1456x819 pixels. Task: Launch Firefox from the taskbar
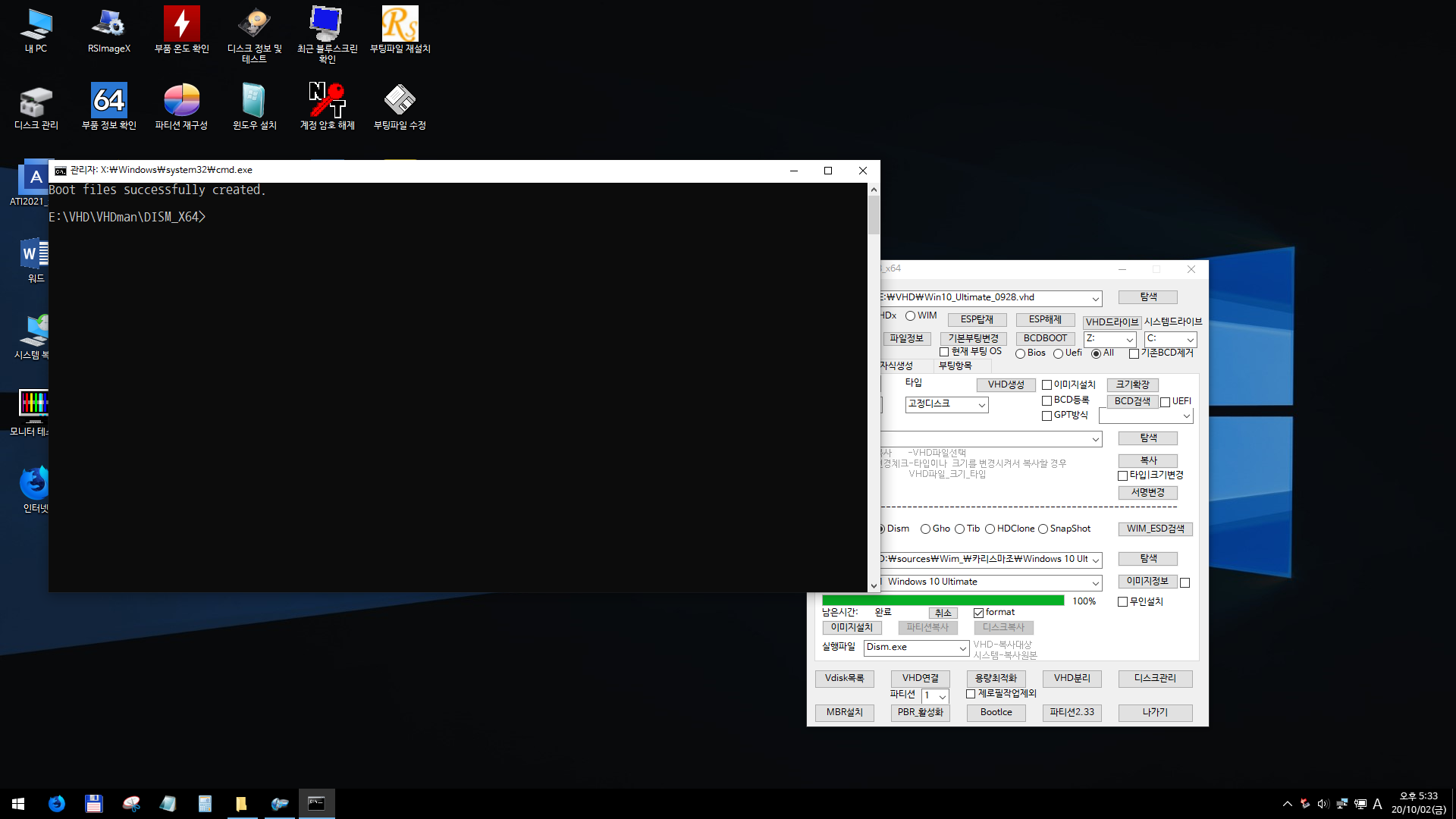tap(57, 804)
